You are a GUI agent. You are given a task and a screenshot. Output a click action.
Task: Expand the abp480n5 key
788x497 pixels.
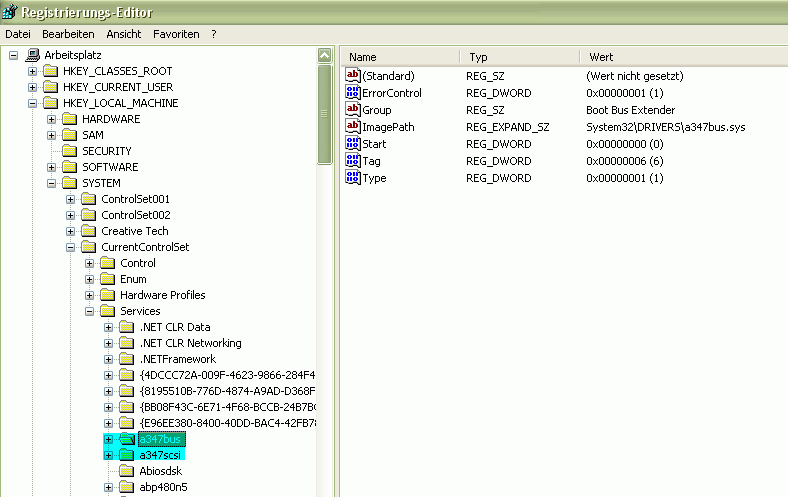(x=109, y=487)
